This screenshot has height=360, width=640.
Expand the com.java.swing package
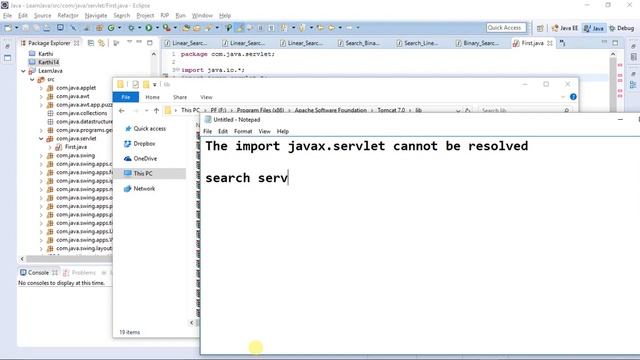(41, 156)
